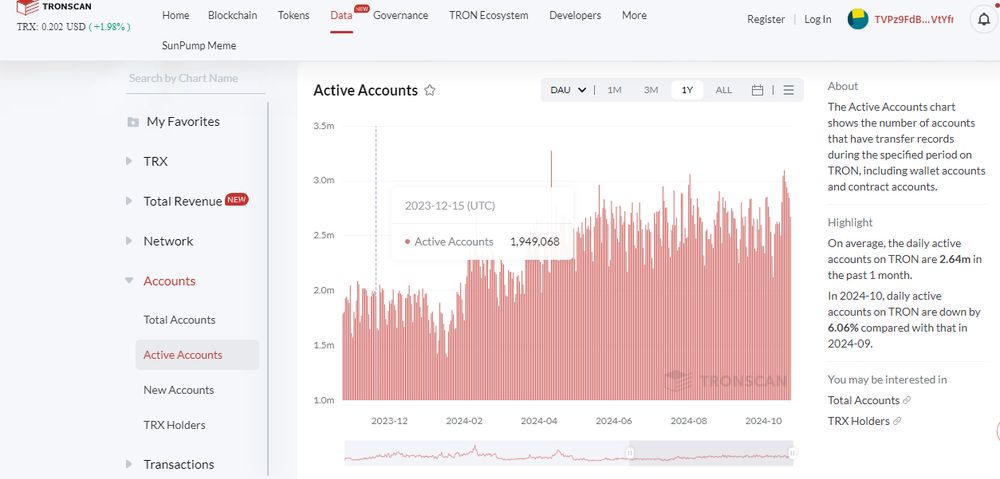Click the wallet avatar icon
Viewport: 1000px width, 479px height.
coord(858,19)
